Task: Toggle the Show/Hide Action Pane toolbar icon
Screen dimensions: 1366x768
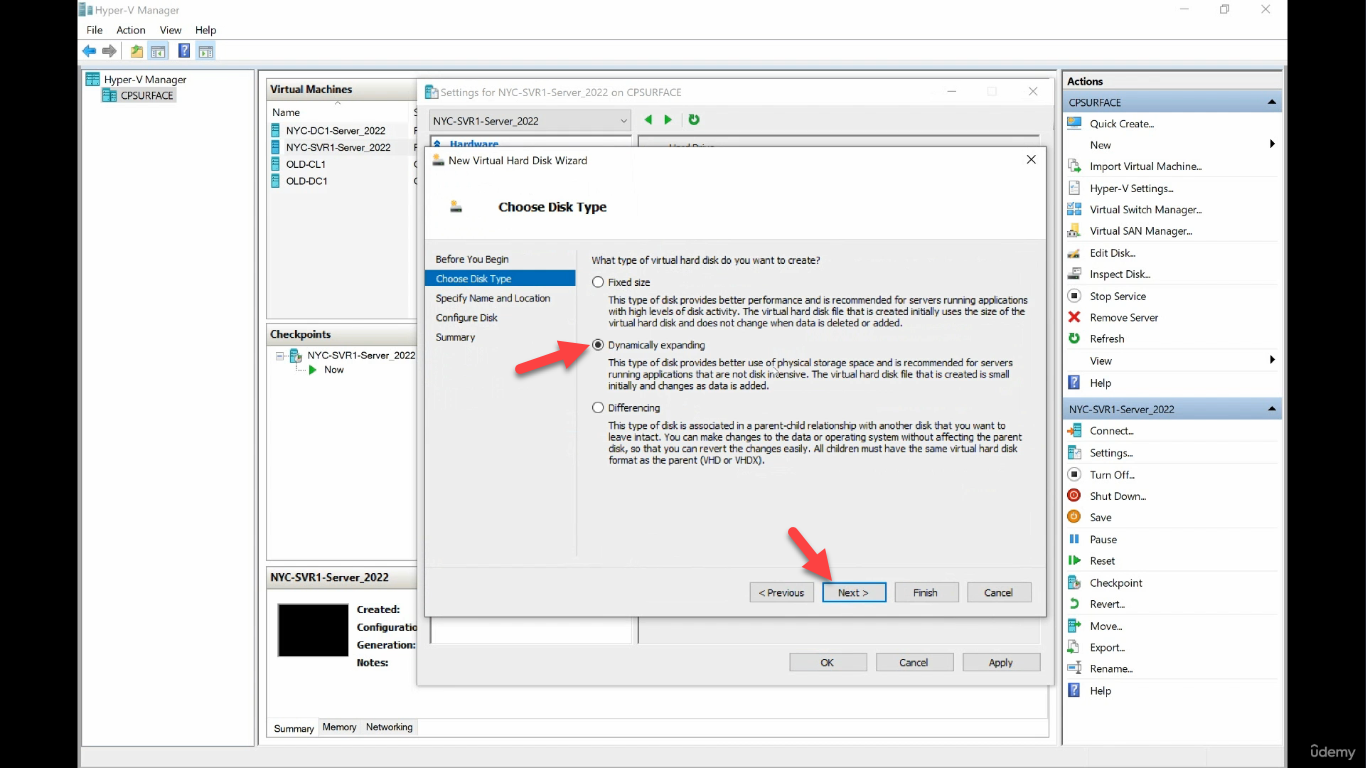Action: (x=205, y=51)
